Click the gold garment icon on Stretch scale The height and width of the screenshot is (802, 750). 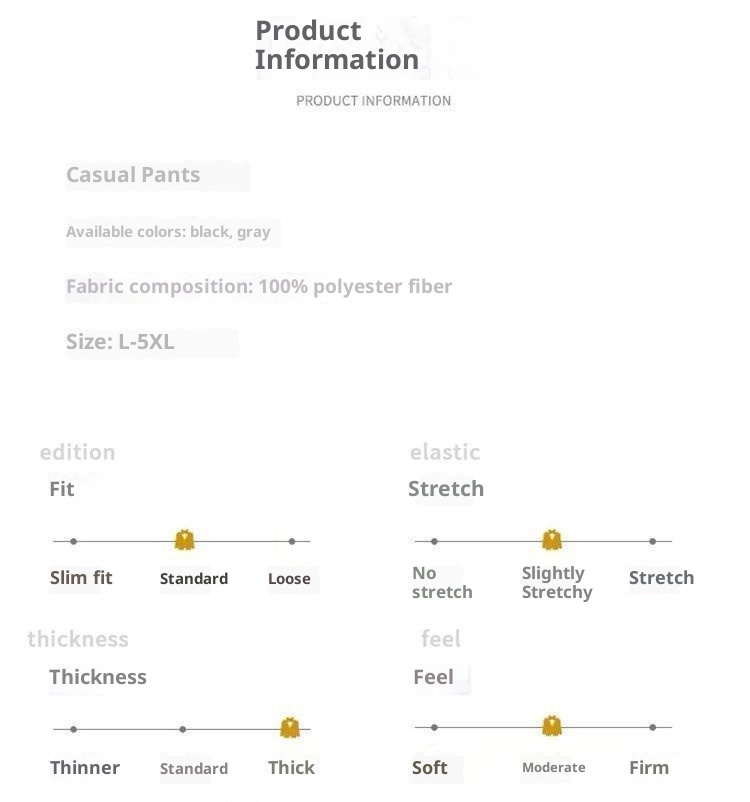coord(552,541)
